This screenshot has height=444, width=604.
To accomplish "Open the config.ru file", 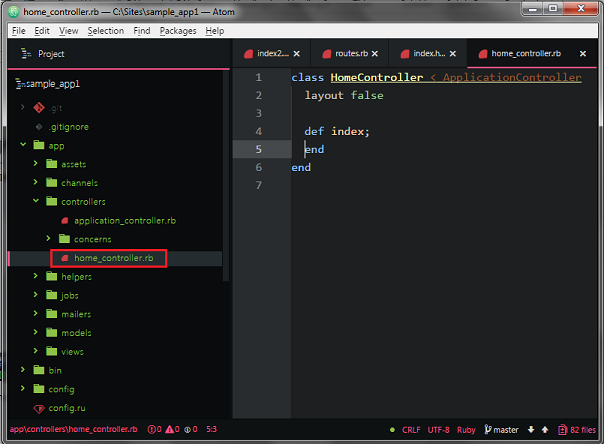I will pyautogui.click(x=67, y=408).
